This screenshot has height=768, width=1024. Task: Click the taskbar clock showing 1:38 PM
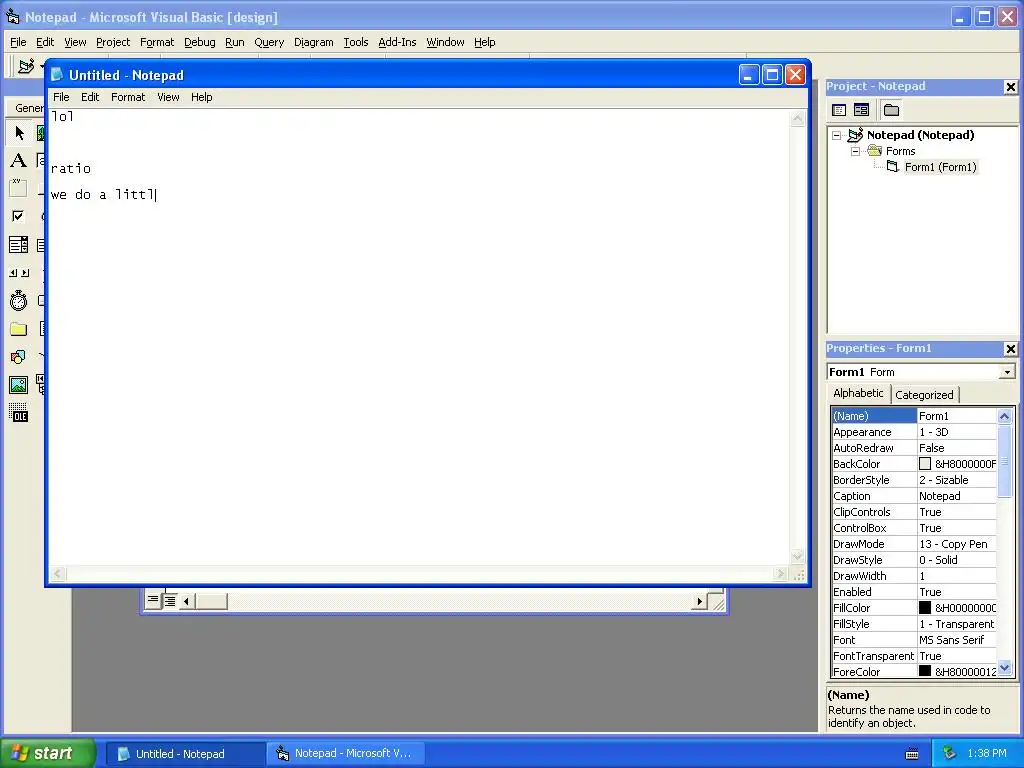[x=987, y=754]
